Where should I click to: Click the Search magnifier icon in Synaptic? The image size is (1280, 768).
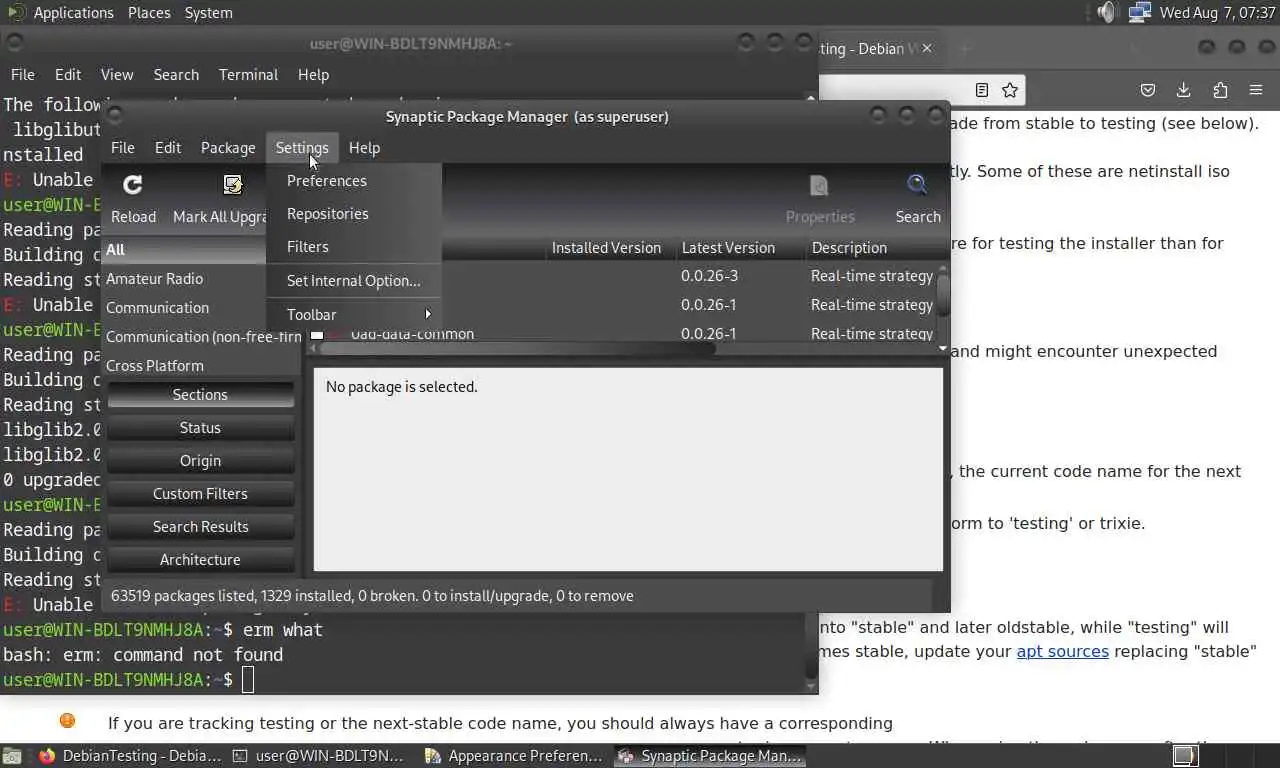coord(917,185)
